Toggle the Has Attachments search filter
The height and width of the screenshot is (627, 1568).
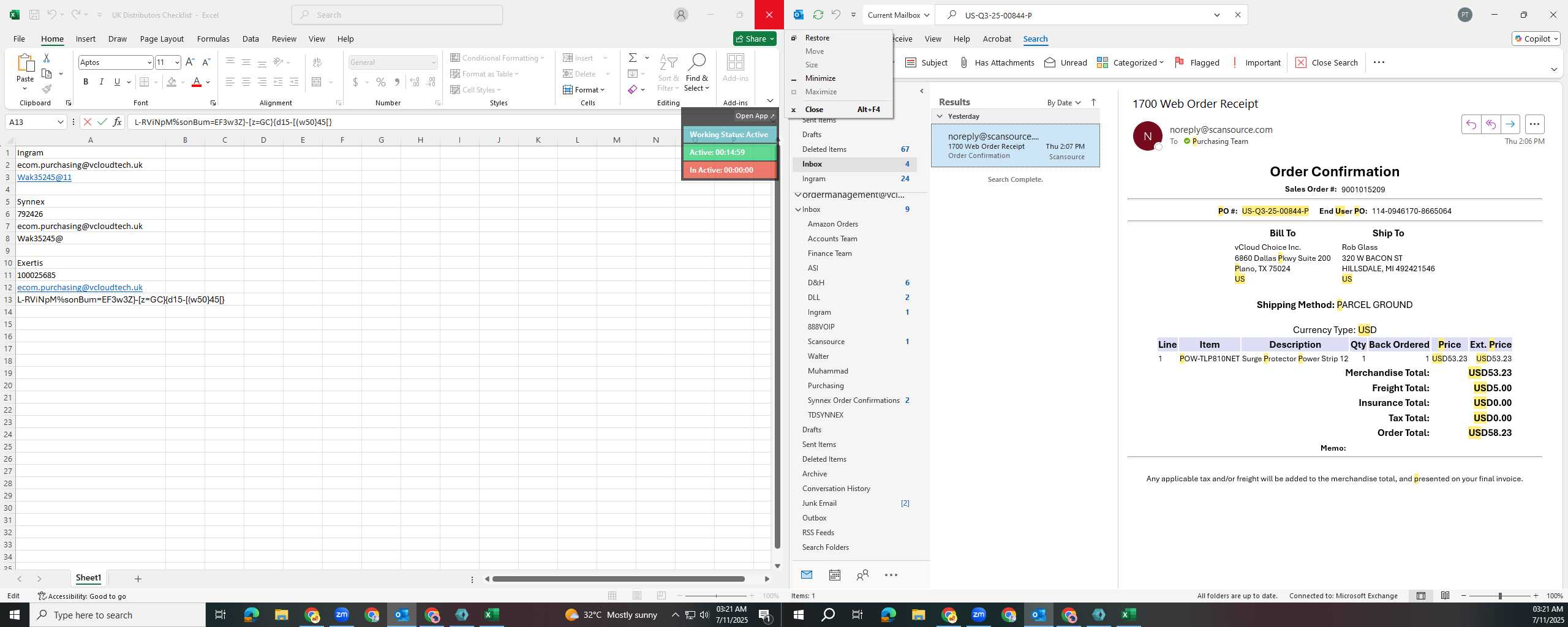[997, 62]
